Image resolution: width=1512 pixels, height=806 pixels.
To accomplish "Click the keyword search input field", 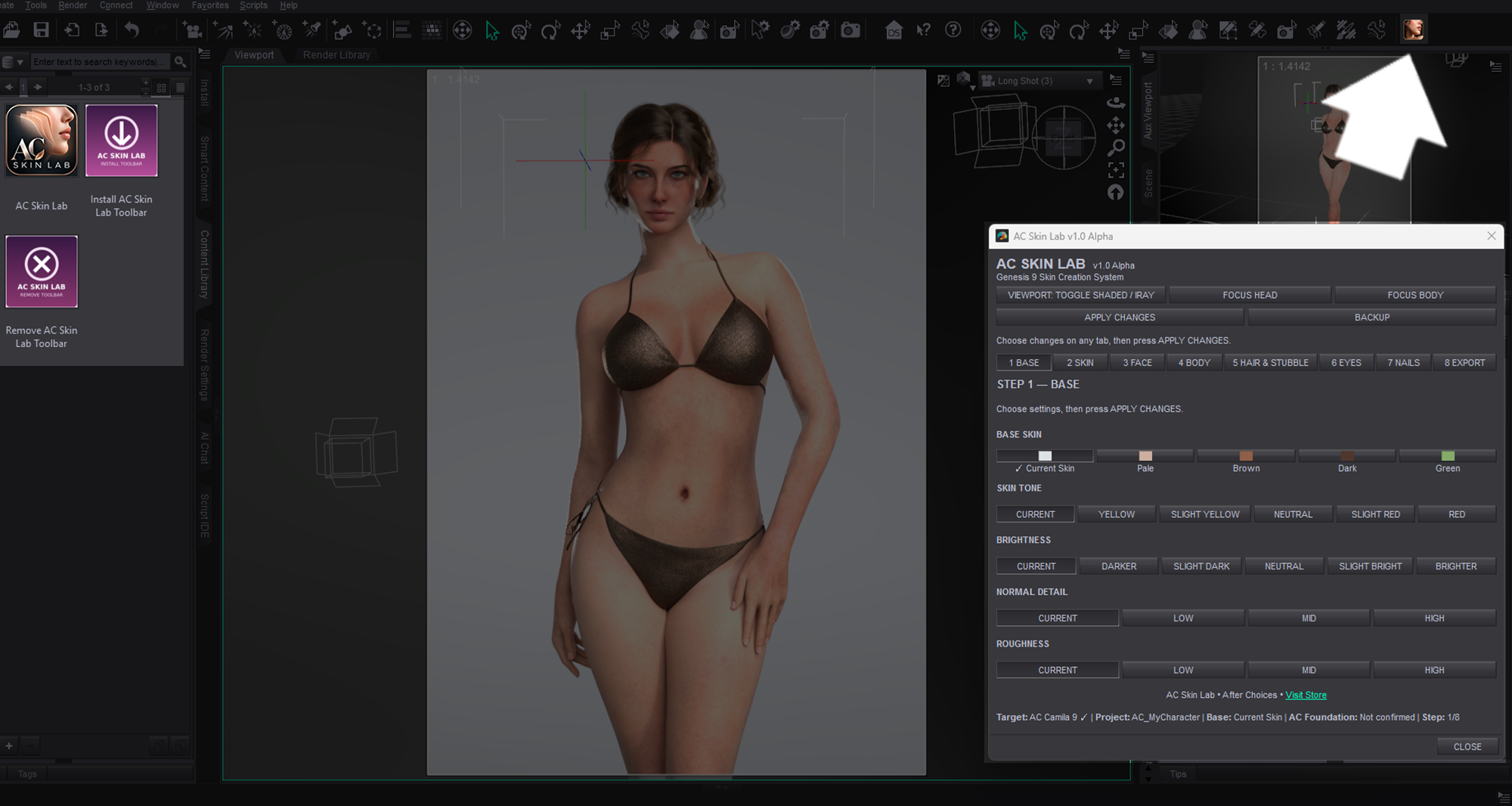I will (101, 62).
